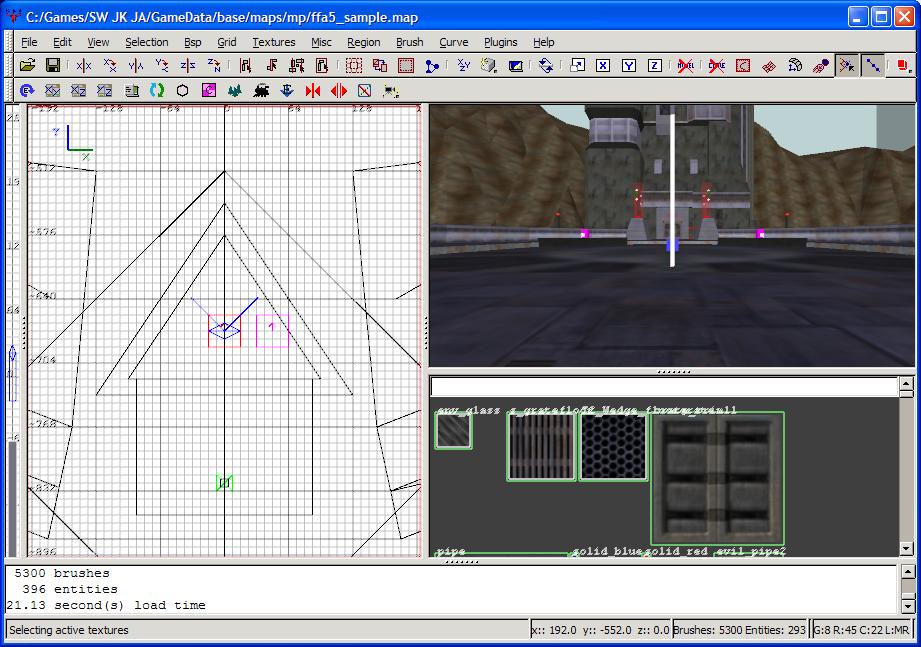Click the magenta C square icon
This screenshot has height=647, width=921.
[x=209, y=90]
